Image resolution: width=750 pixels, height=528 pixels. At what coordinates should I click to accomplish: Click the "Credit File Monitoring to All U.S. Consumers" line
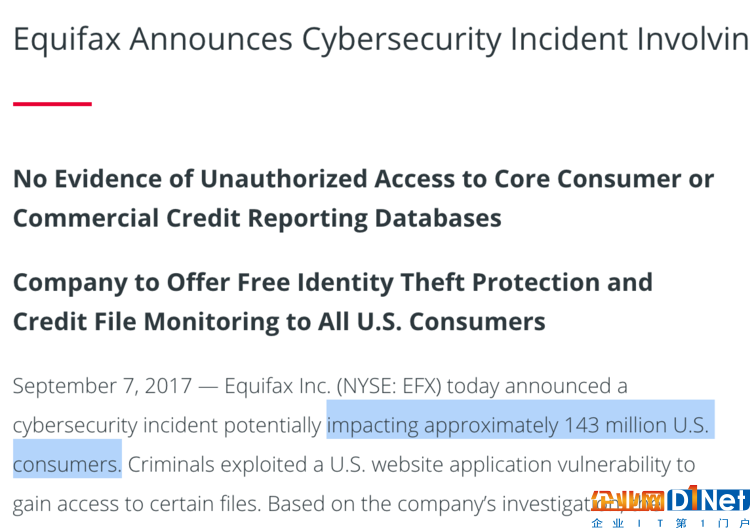279,321
